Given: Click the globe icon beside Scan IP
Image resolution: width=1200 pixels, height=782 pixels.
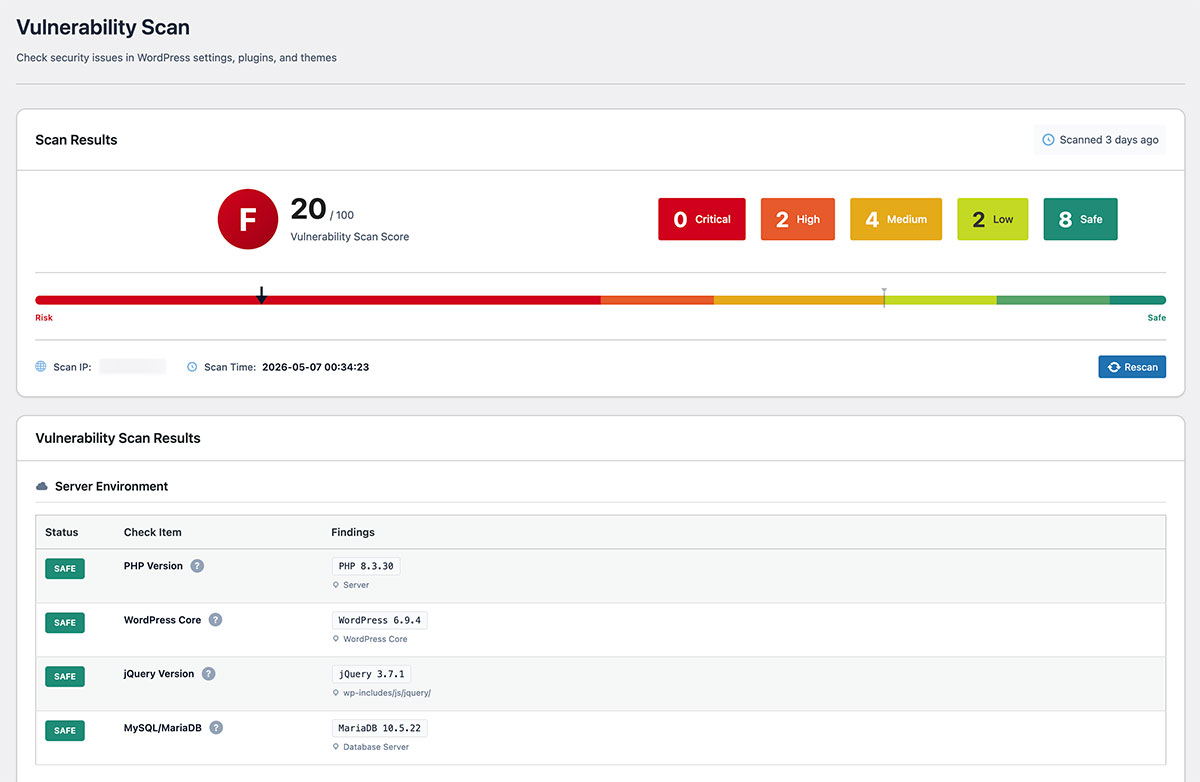Looking at the screenshot, I should pyautogui.click(x=41, y=367).
